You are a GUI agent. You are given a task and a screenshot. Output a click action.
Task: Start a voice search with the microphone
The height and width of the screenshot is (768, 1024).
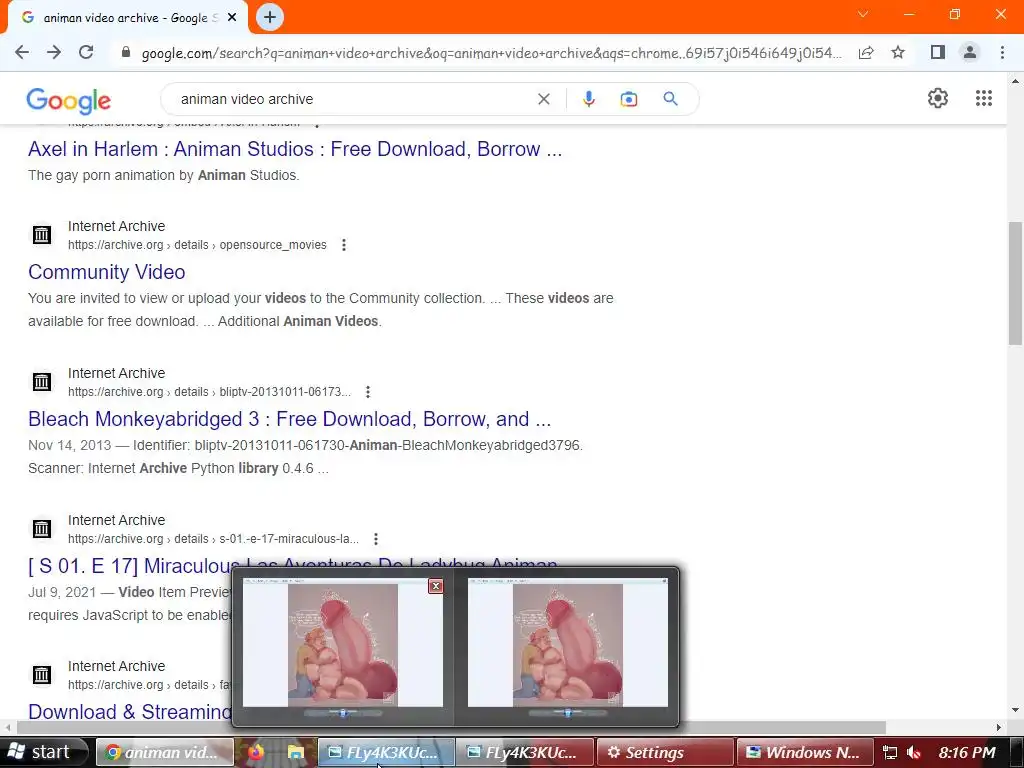[x=588, y=99]
